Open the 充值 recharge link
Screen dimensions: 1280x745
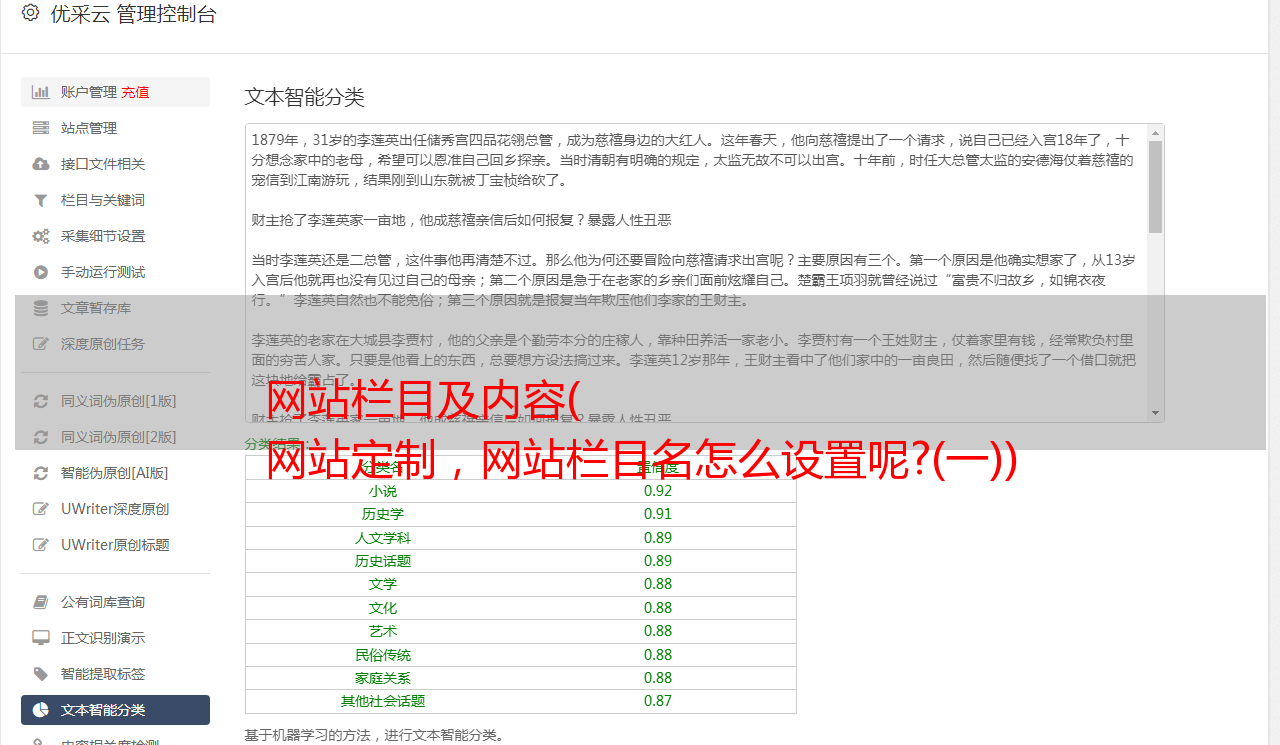[135, 92]
